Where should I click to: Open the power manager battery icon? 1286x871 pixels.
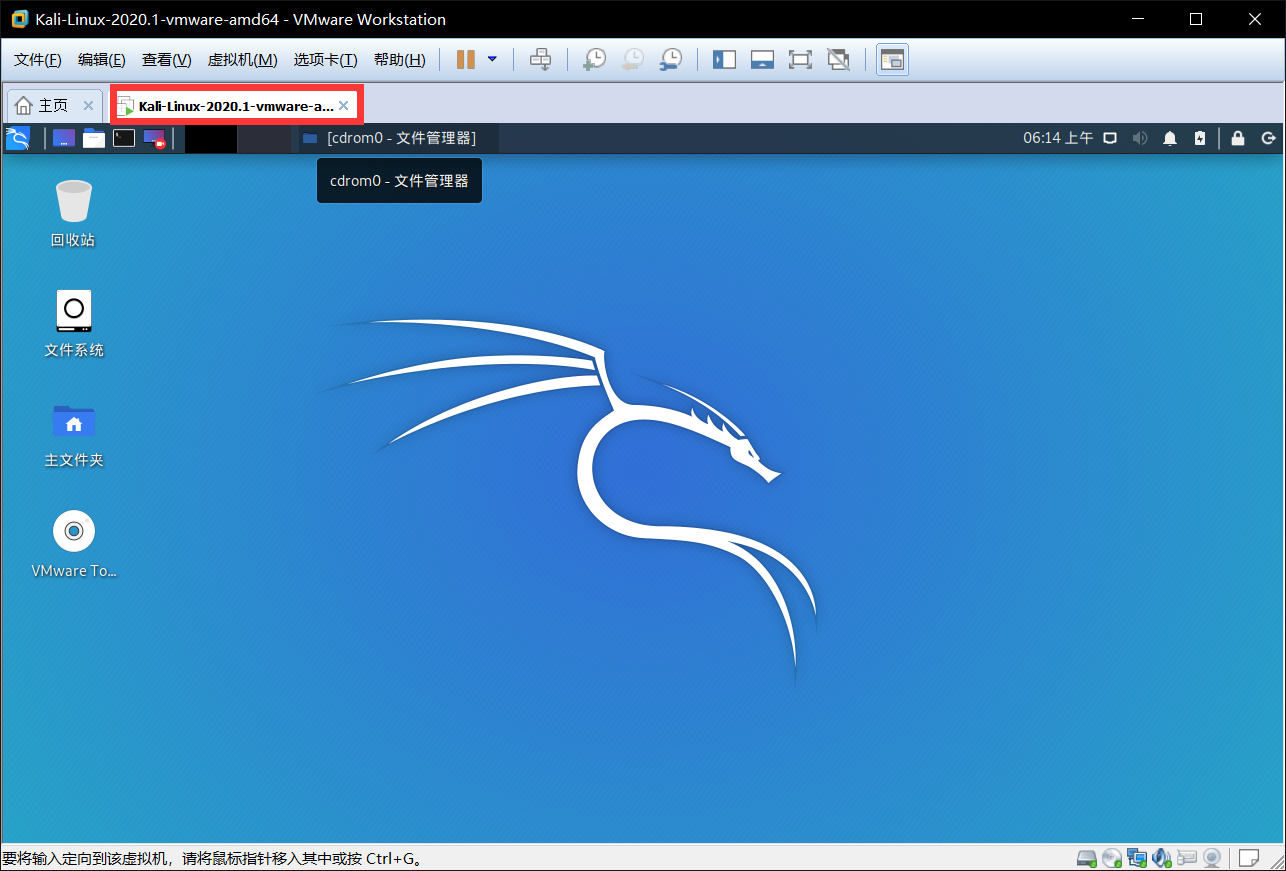(1200, 138)
